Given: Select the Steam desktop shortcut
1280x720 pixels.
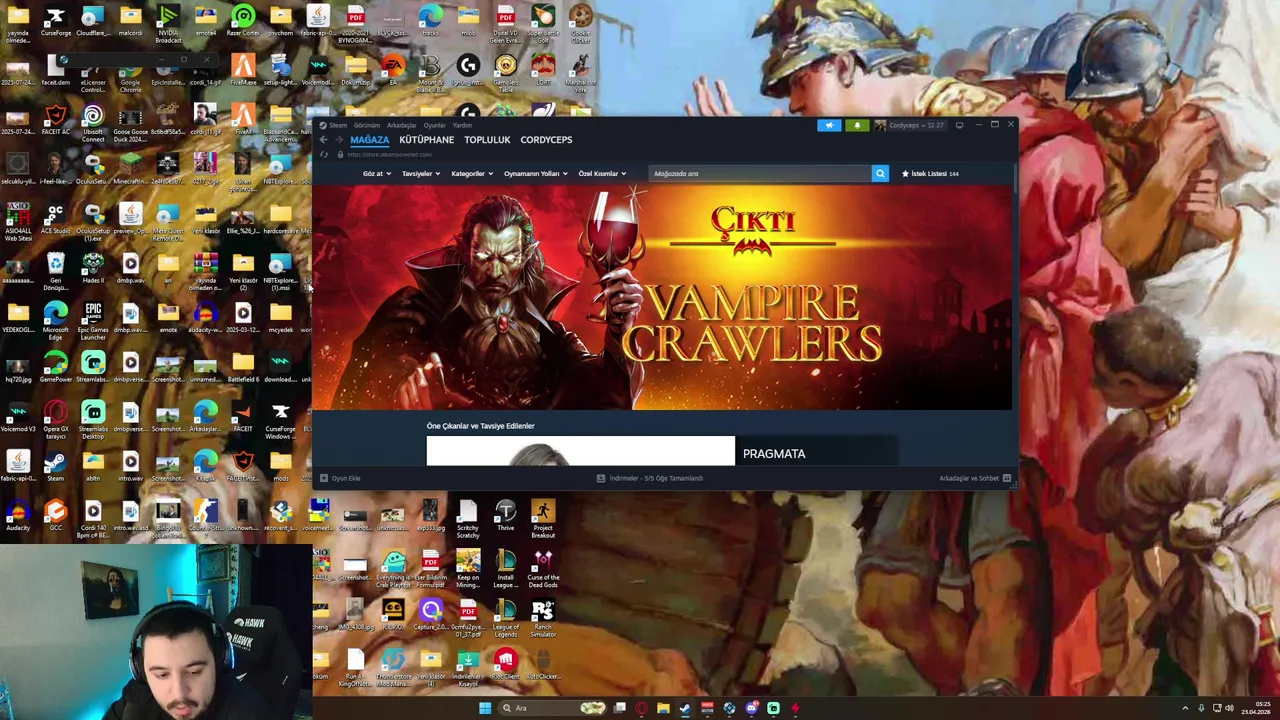Looking at the screenshot, I should [x=55, y=465].
